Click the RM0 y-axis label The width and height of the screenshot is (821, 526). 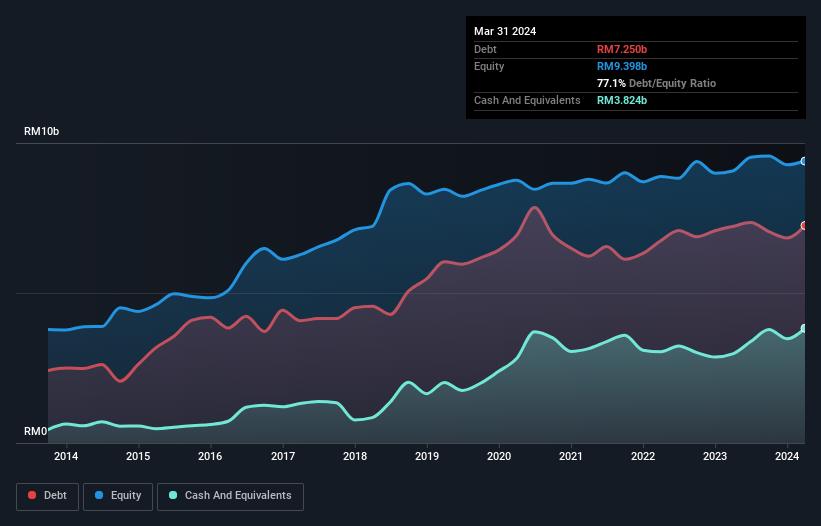[36, 432]
